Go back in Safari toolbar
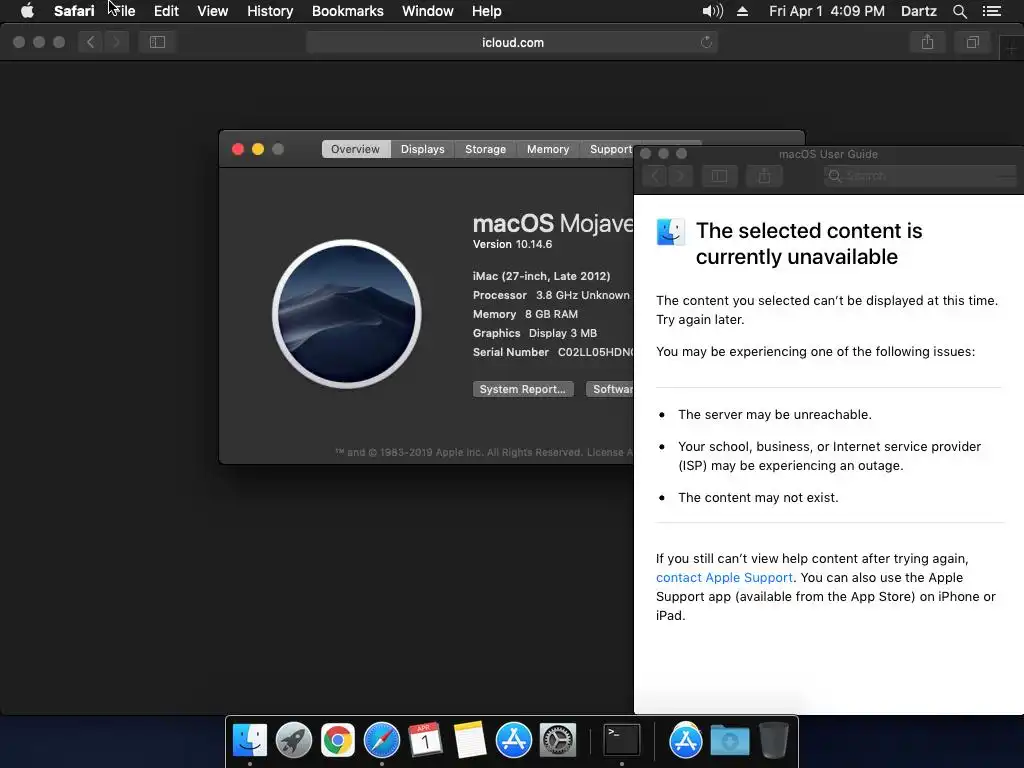Viewport: 1024px width, 768px height. click(x=91, y=42)
